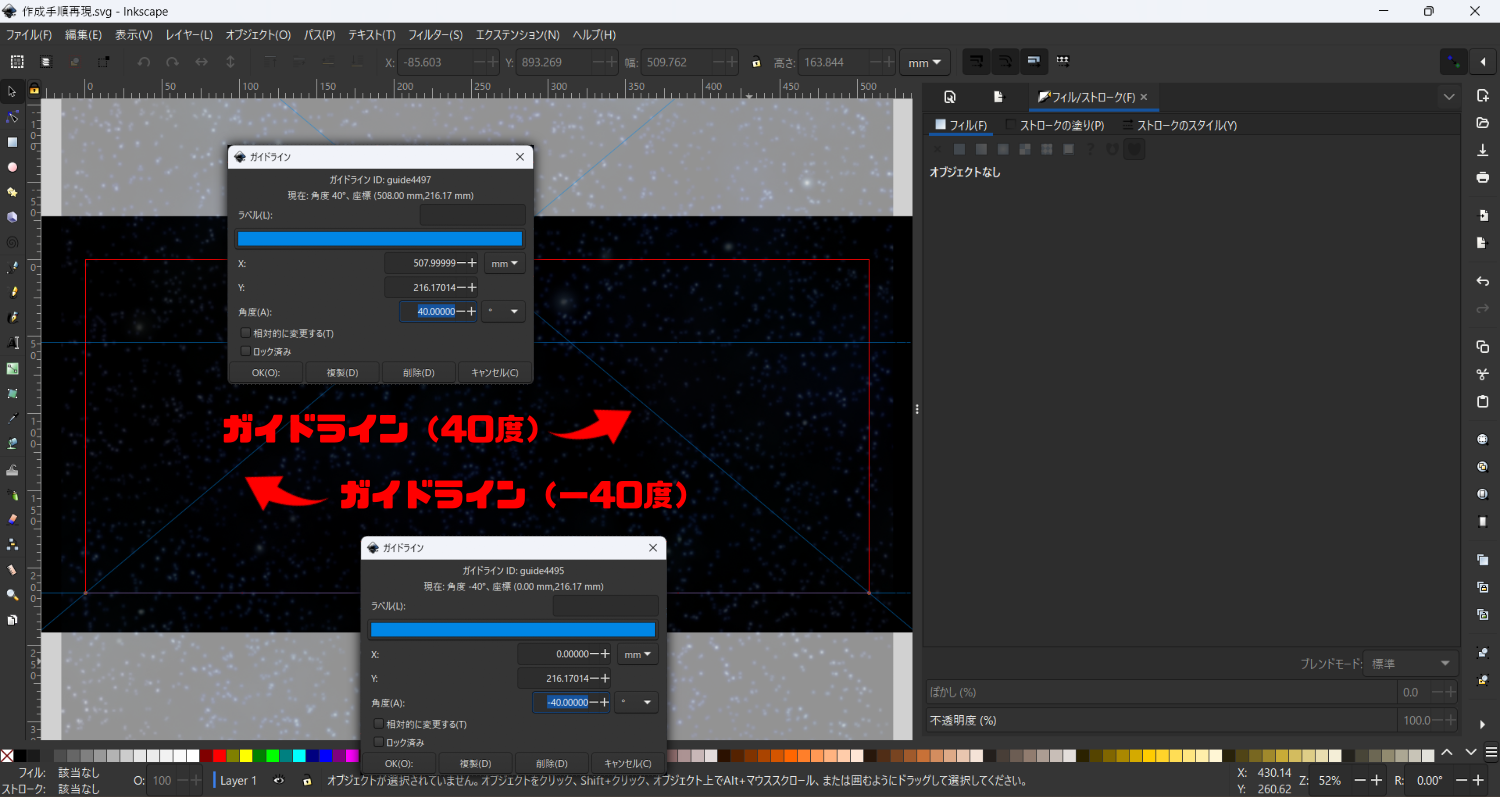Open the フィルター(S) menu
The width and height of the screenshot is (1500, 797).
[x=435, y=35]
